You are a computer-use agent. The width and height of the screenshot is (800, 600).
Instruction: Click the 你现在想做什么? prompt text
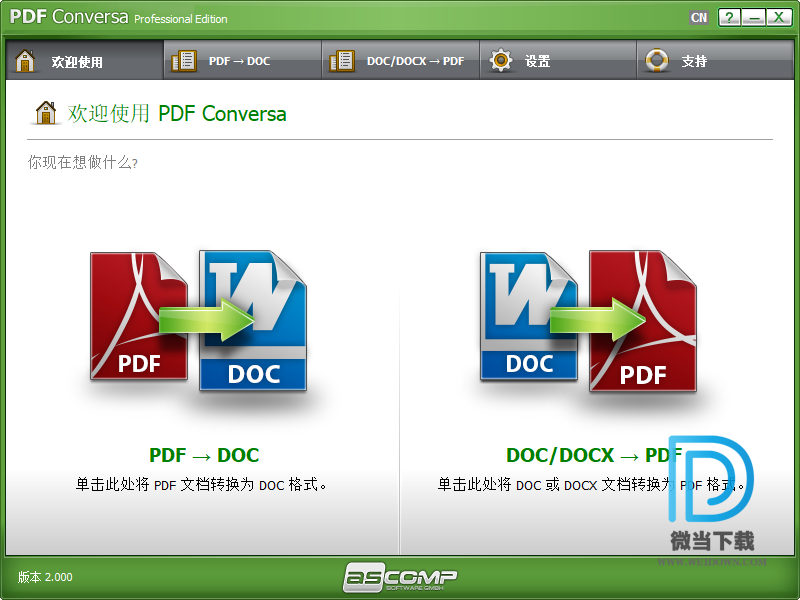[x=83, y=162]
